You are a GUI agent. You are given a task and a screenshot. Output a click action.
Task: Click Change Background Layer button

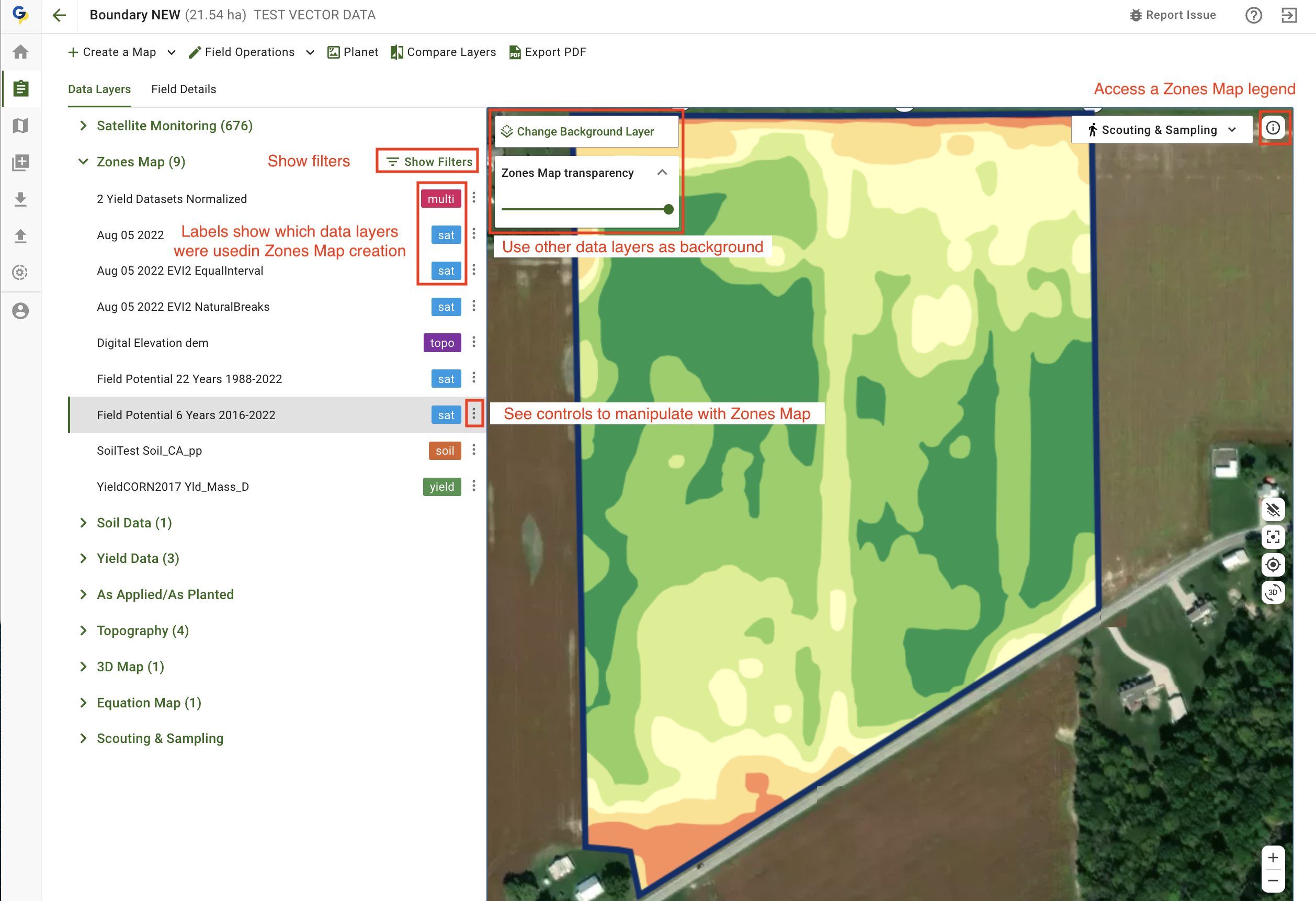[x=585, y=131]
